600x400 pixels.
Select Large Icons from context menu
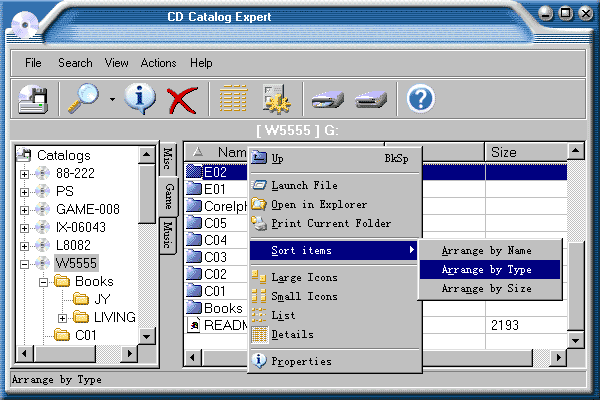pos(304,277)
